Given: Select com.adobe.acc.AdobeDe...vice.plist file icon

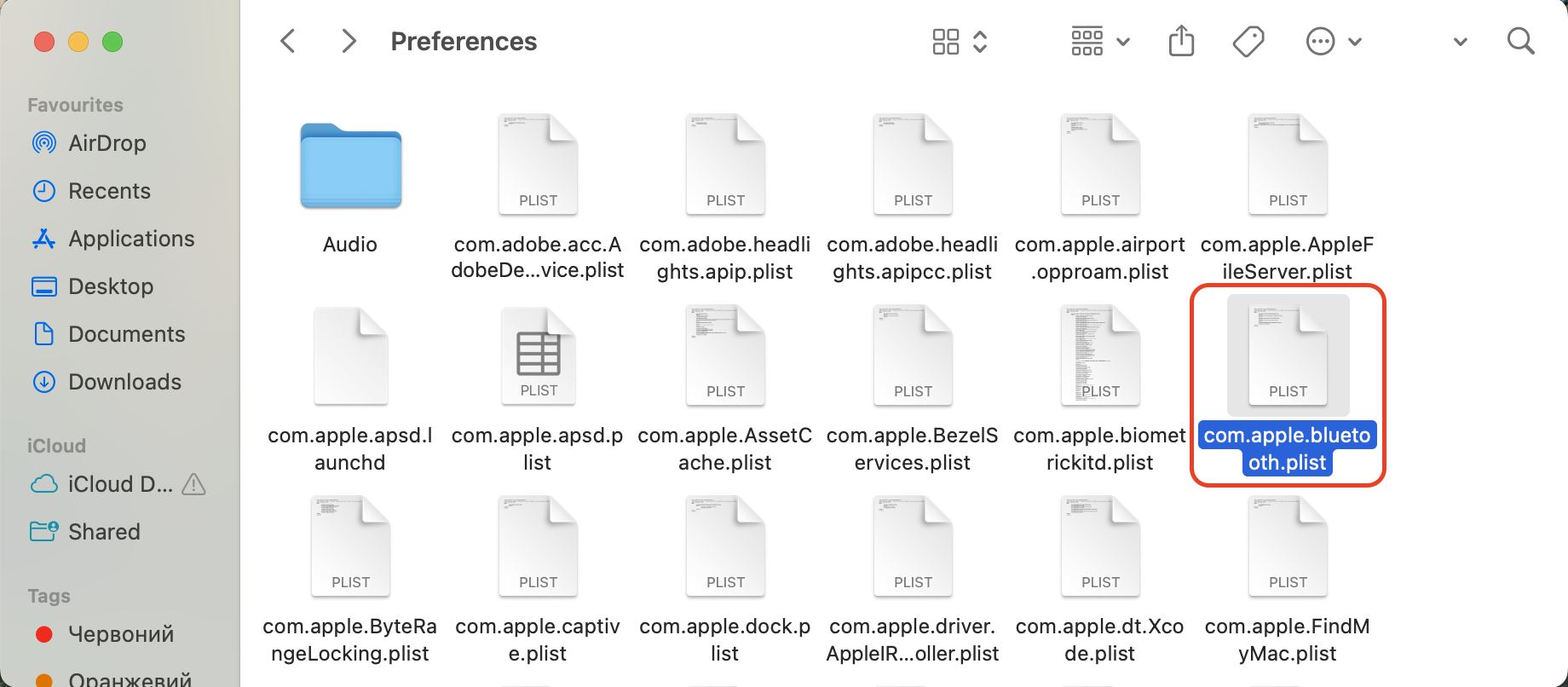Looking at the screenshot, I should pyautogui.click(x=538, y=164).
